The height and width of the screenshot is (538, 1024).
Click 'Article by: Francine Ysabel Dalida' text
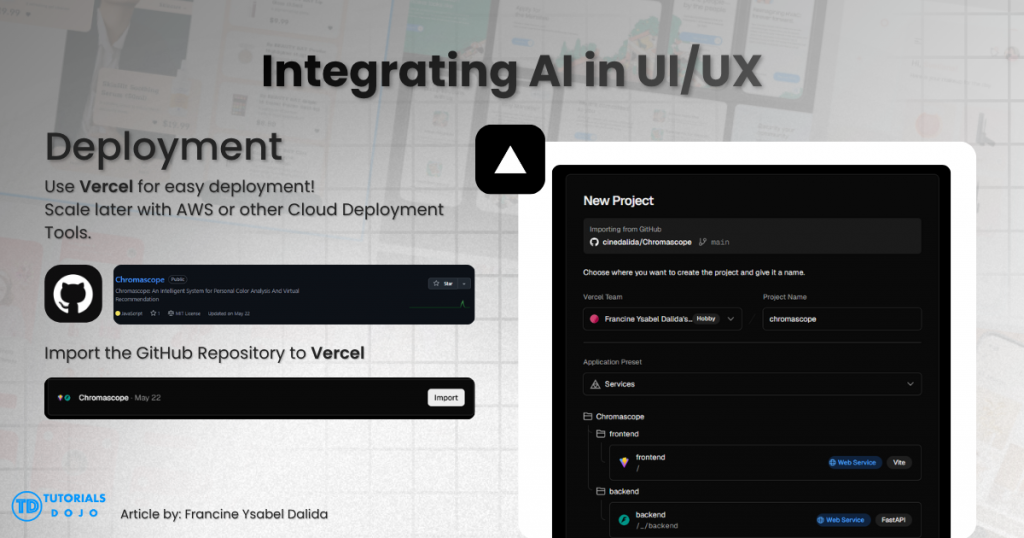pos(224,514)
